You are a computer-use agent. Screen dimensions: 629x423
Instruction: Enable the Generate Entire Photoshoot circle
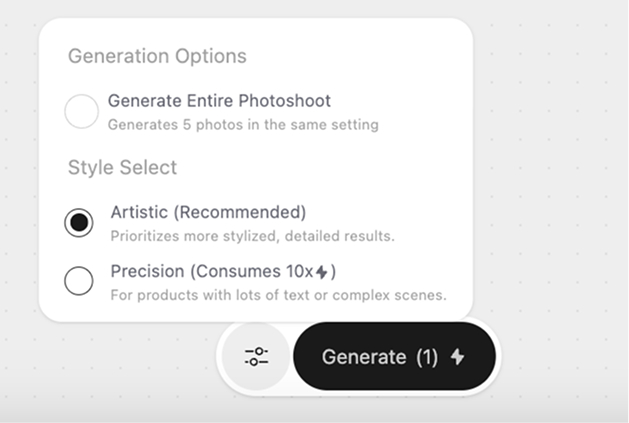[x=81, y=111]
